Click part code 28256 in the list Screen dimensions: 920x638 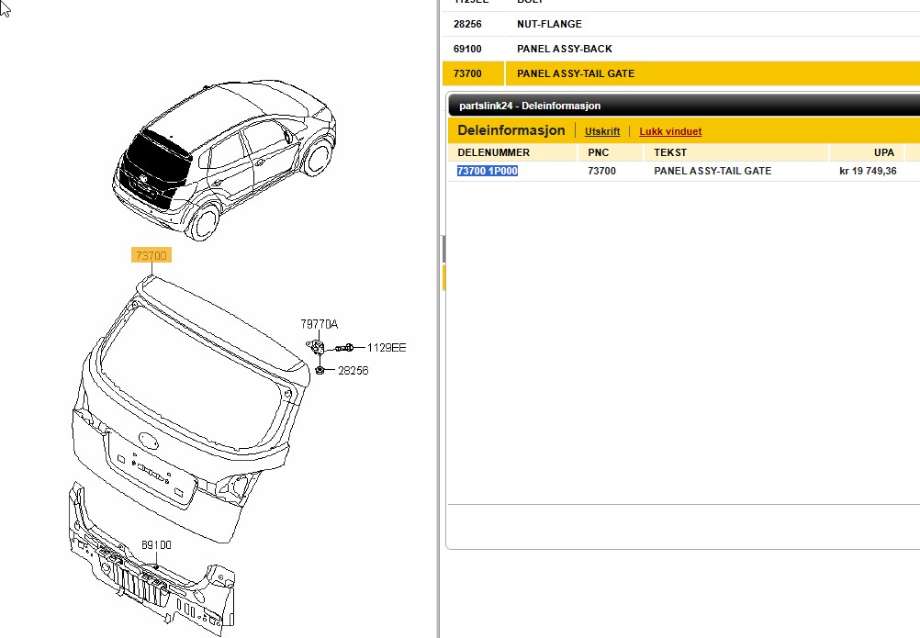tap(467, 24)
